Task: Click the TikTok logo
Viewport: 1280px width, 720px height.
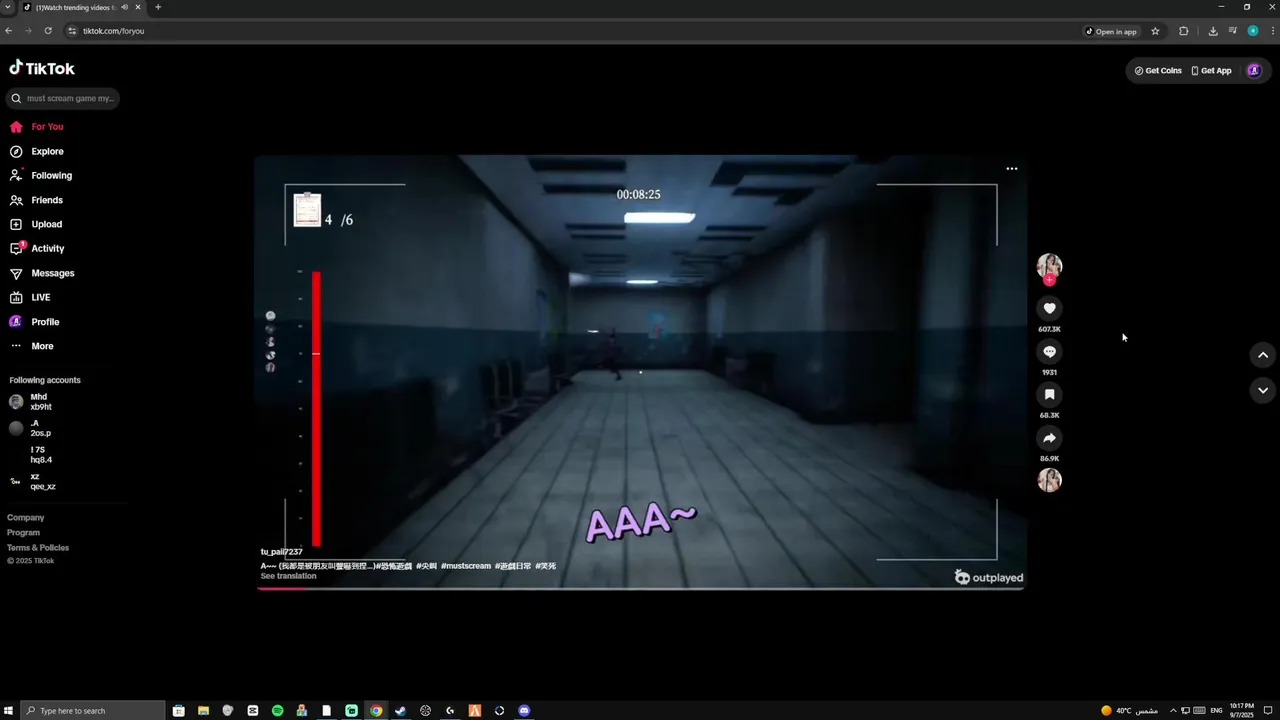Action: [42, 68]
